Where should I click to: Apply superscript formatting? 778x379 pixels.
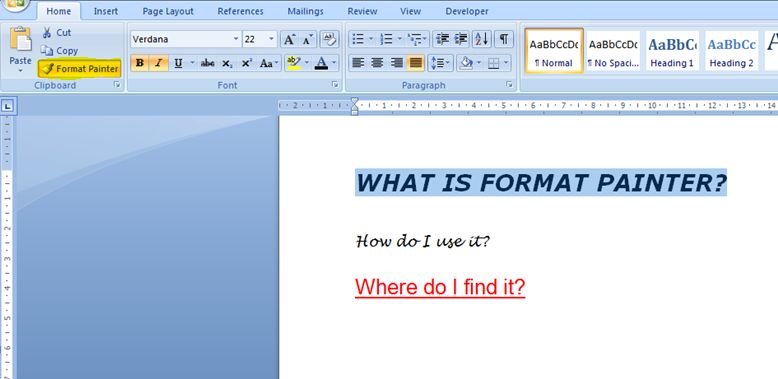click(247, 63)
